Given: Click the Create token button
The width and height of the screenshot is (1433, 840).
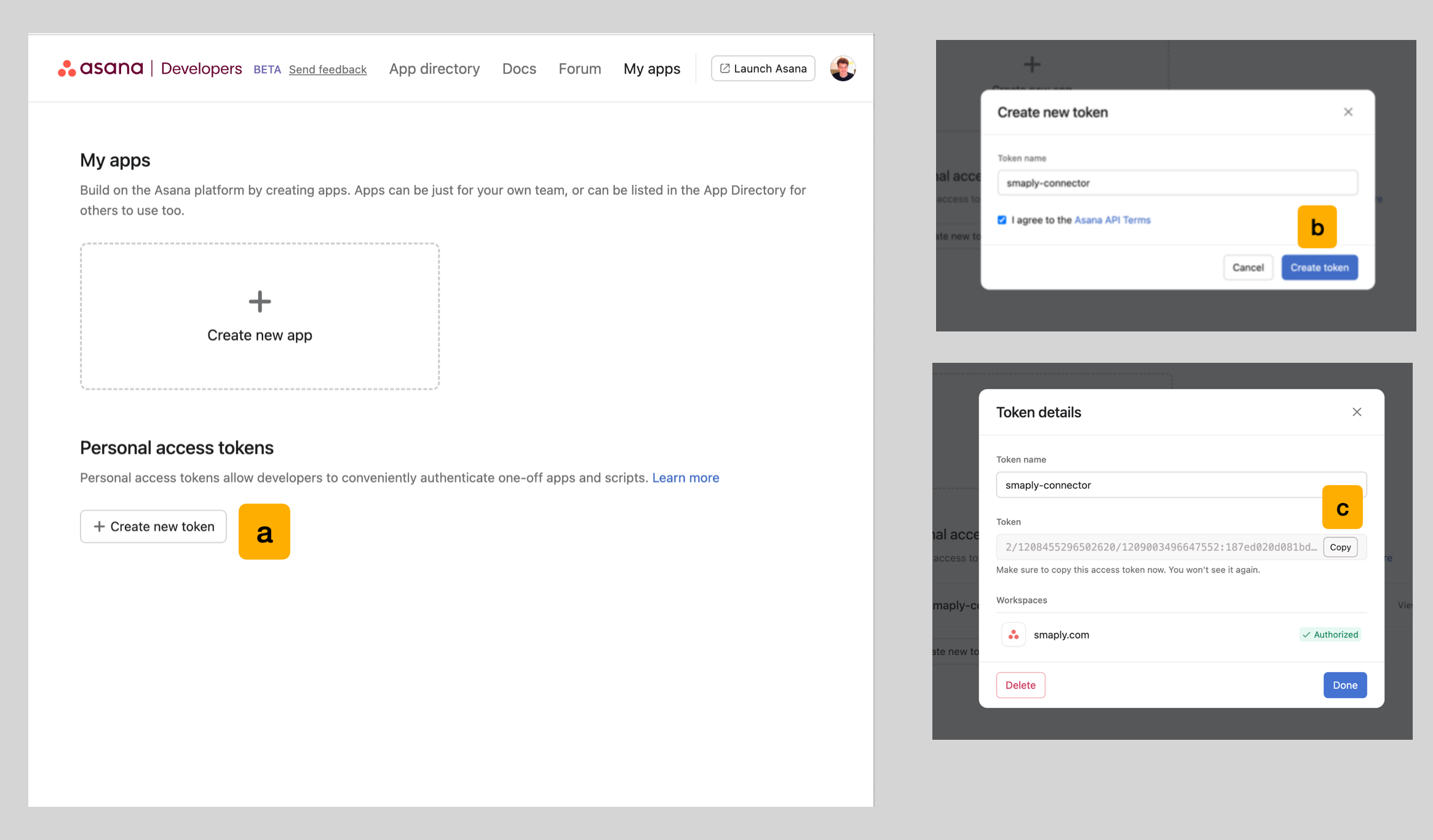Looking at the screenshot, I should coord(1320,267).
